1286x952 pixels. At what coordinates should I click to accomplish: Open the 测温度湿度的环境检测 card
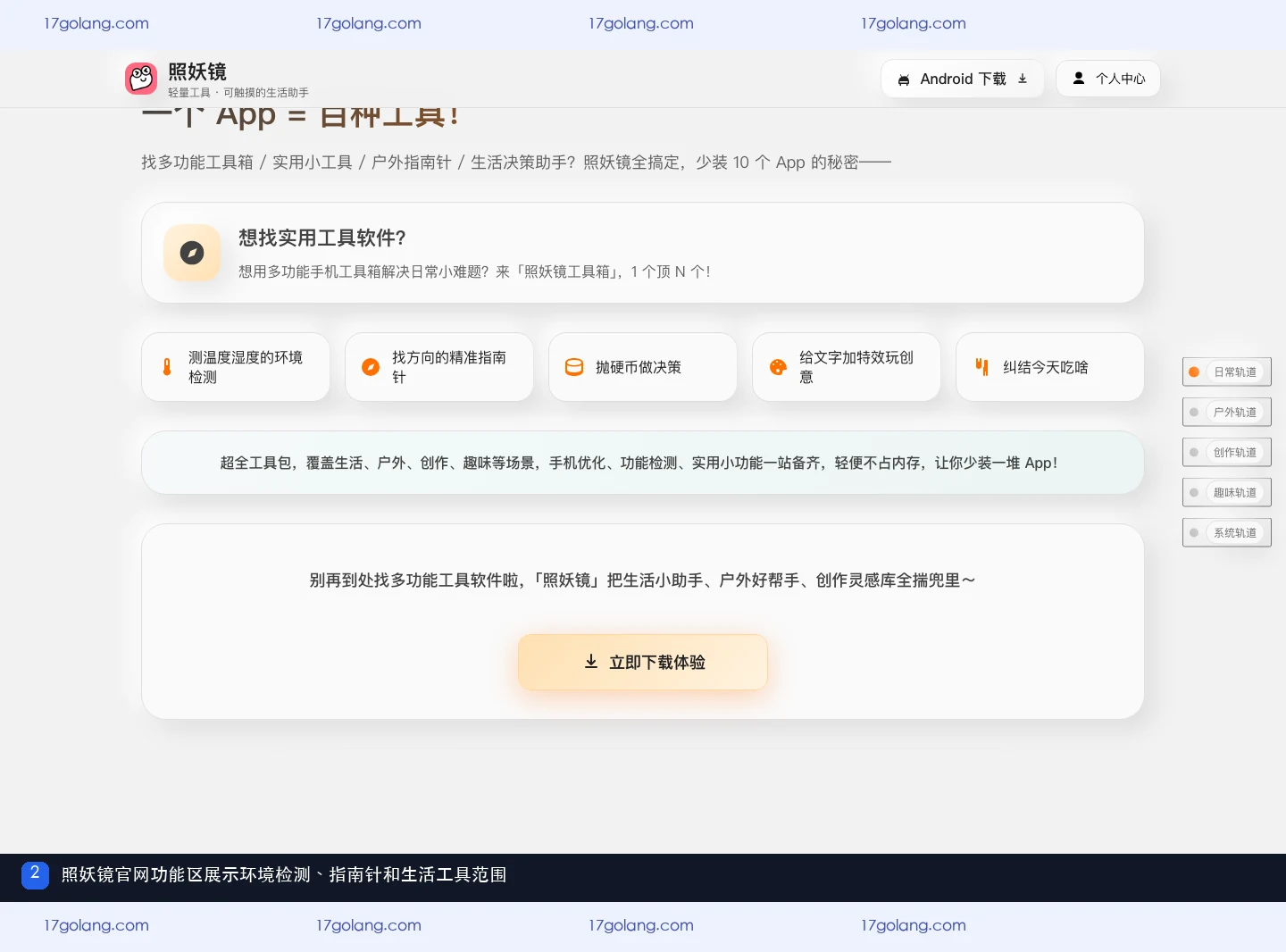click(236, 367)
